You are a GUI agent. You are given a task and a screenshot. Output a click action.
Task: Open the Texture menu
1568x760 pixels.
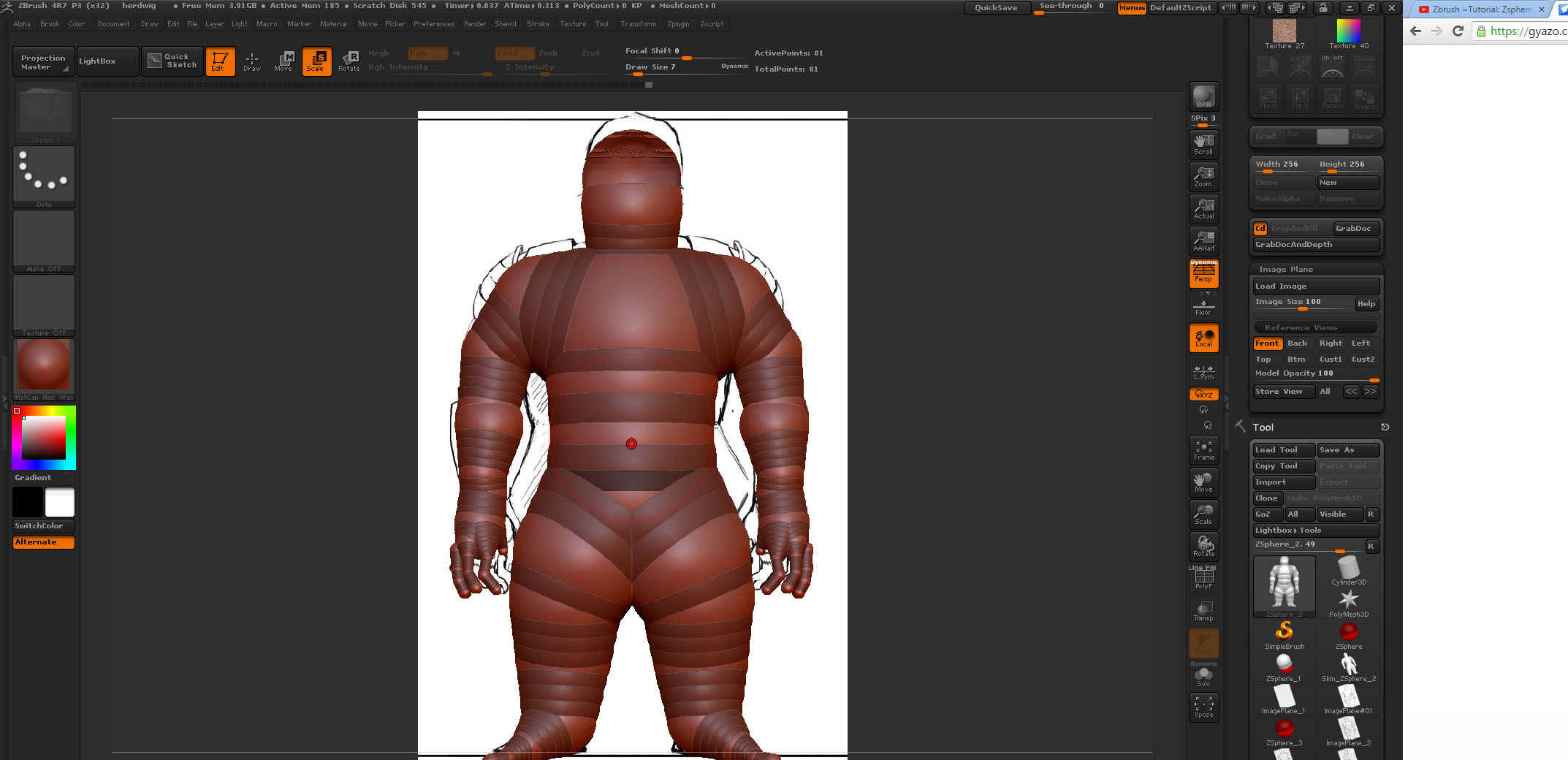573,24
